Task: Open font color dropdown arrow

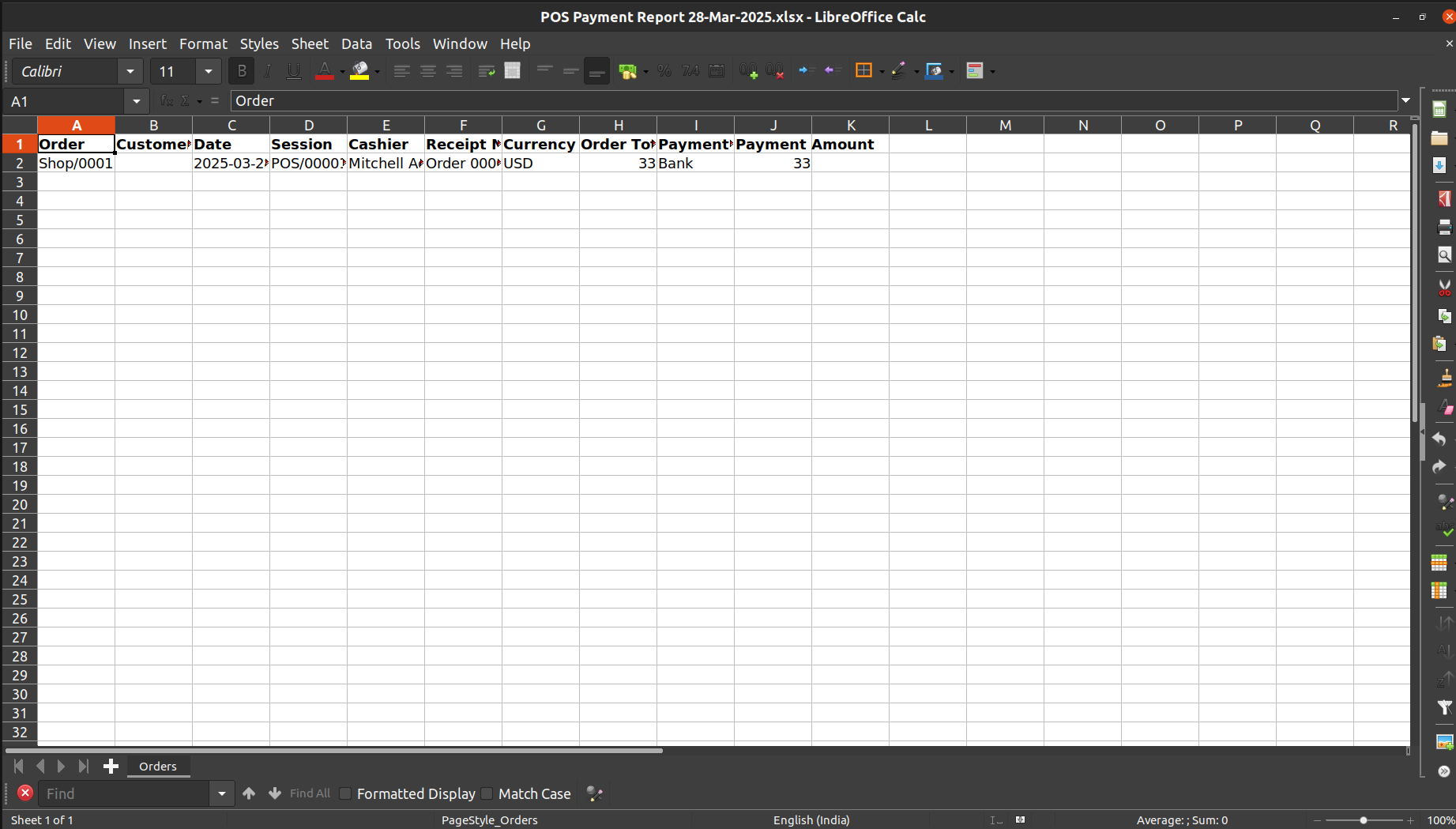Action: tap(343, 72)
